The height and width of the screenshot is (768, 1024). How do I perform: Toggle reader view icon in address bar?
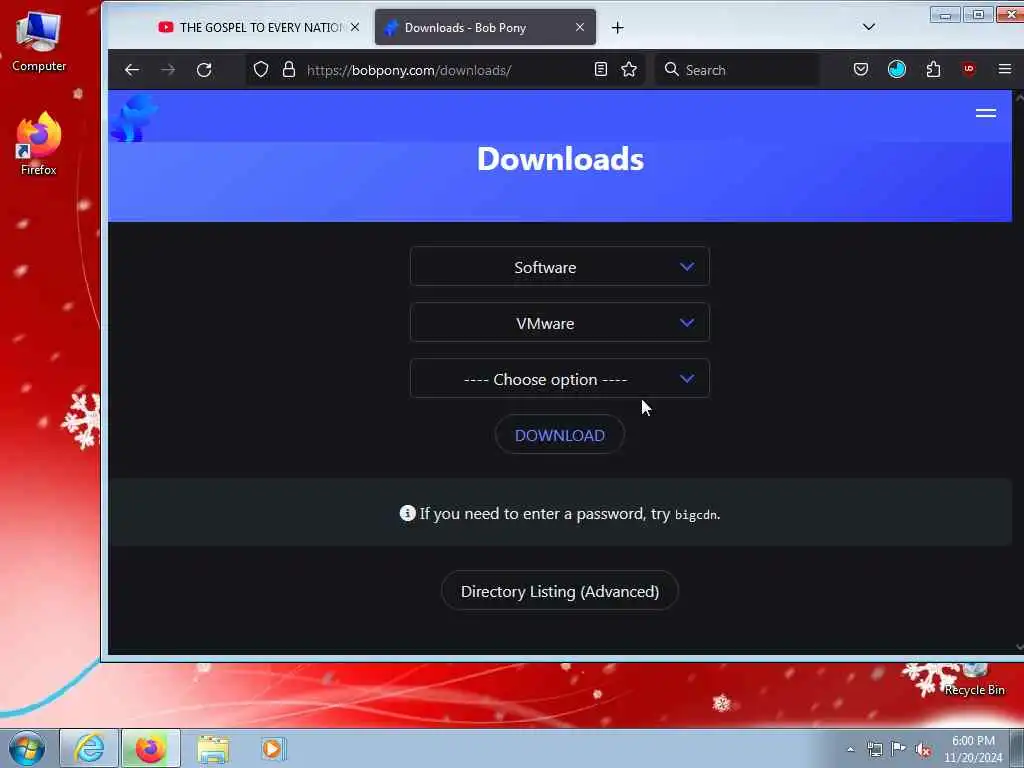(601, 70)
